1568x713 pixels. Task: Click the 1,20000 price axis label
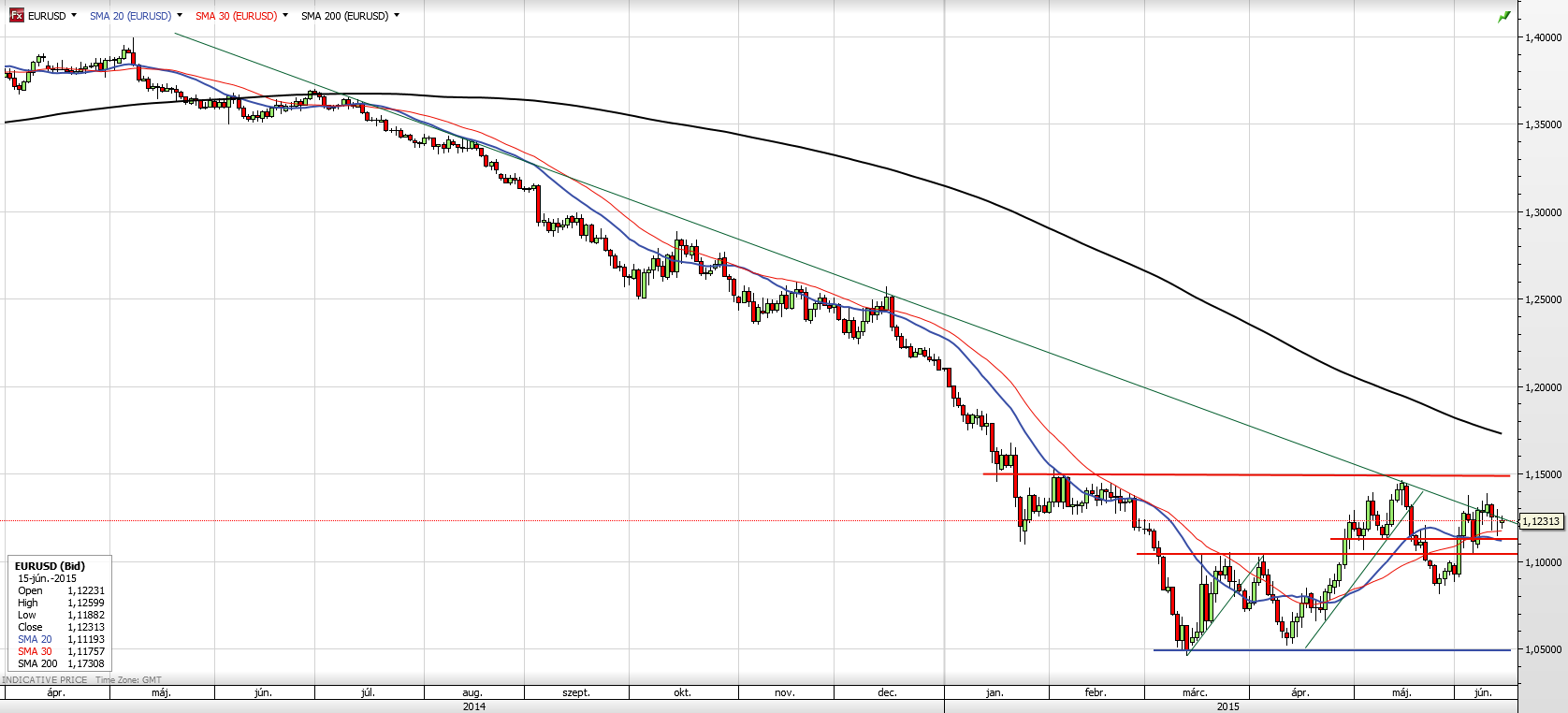tap(1544, 387)
